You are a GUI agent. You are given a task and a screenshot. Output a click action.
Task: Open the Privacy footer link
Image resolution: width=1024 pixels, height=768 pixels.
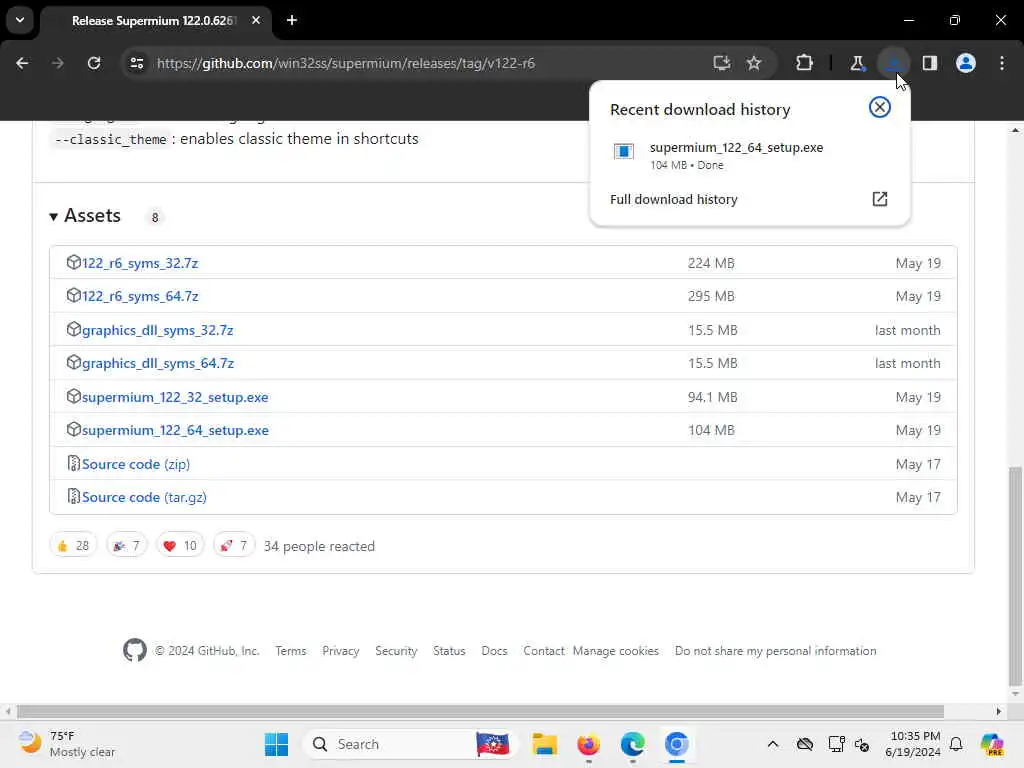tap(340, 651)
